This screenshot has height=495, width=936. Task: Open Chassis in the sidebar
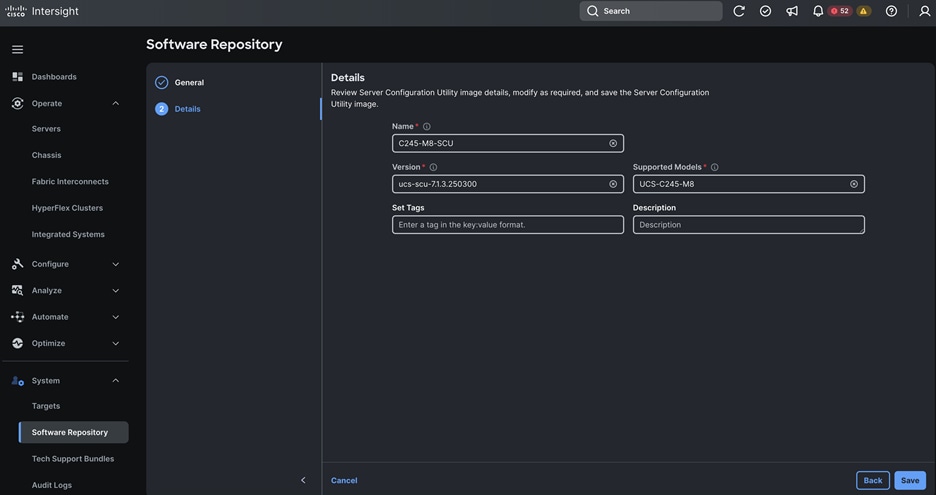[x=47, y=155]
